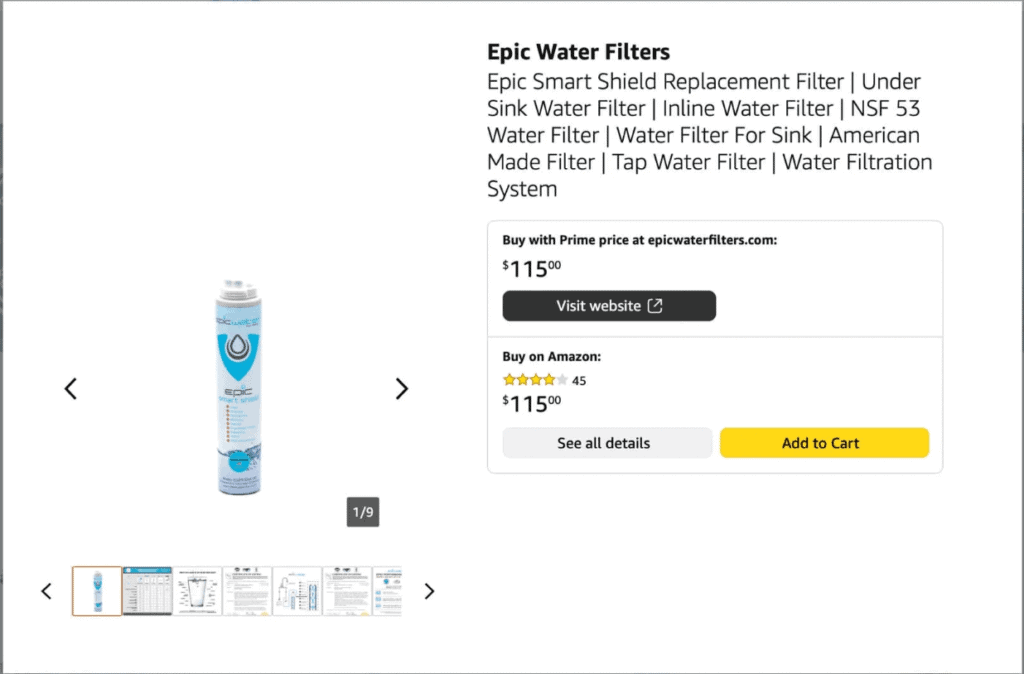The height and width of the screenshot is (674, 1024).
Task: Advance the thumbnail strip with the right chevron
Action: 429,591
